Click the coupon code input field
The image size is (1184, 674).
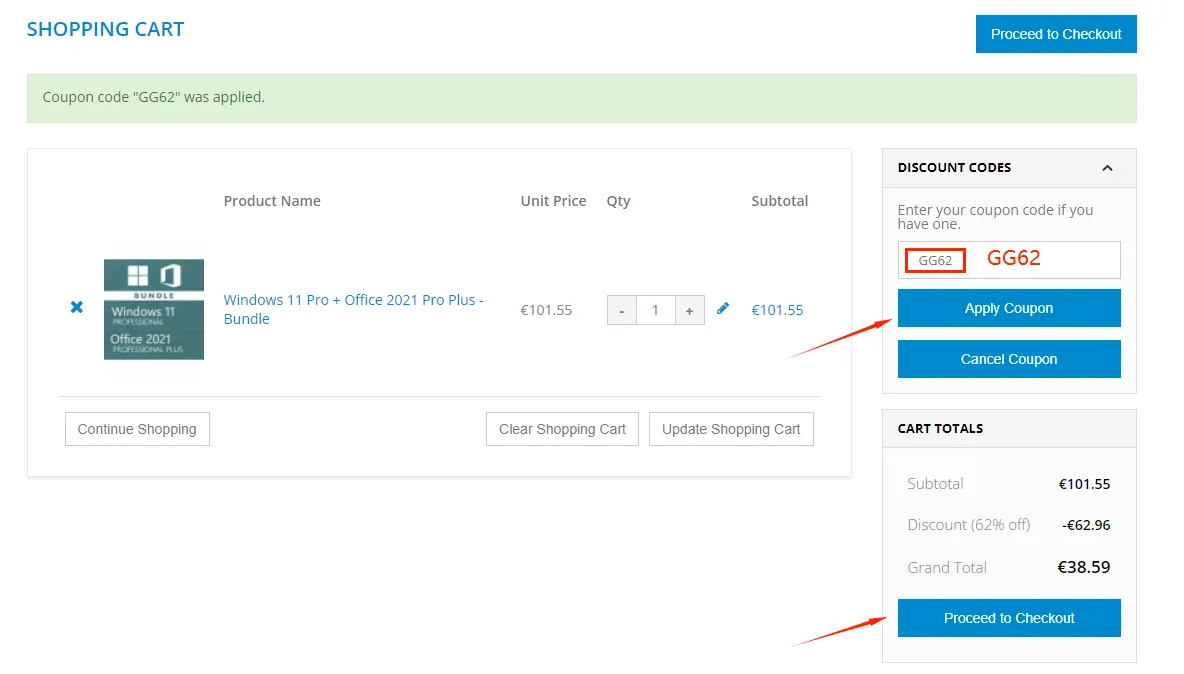1009,260
